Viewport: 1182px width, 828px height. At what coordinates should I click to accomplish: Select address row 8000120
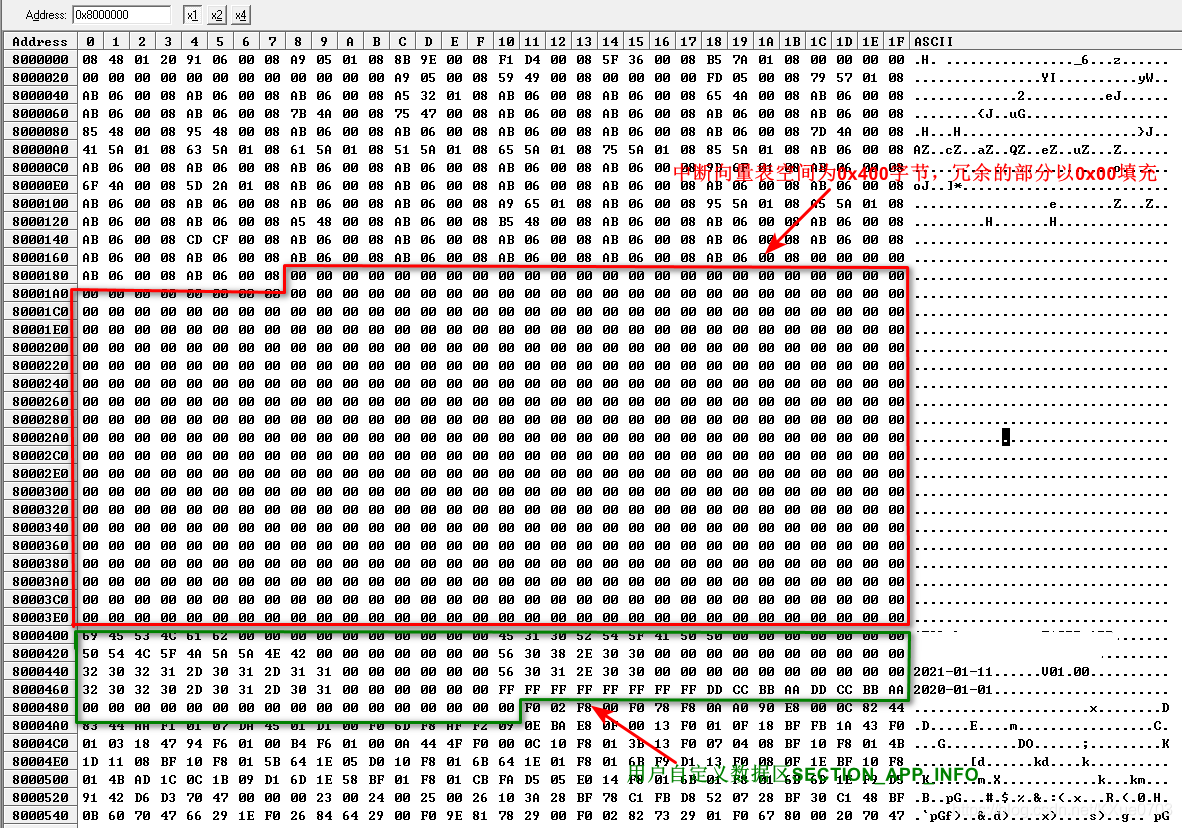pyautogui.click(x=40, y=222)
